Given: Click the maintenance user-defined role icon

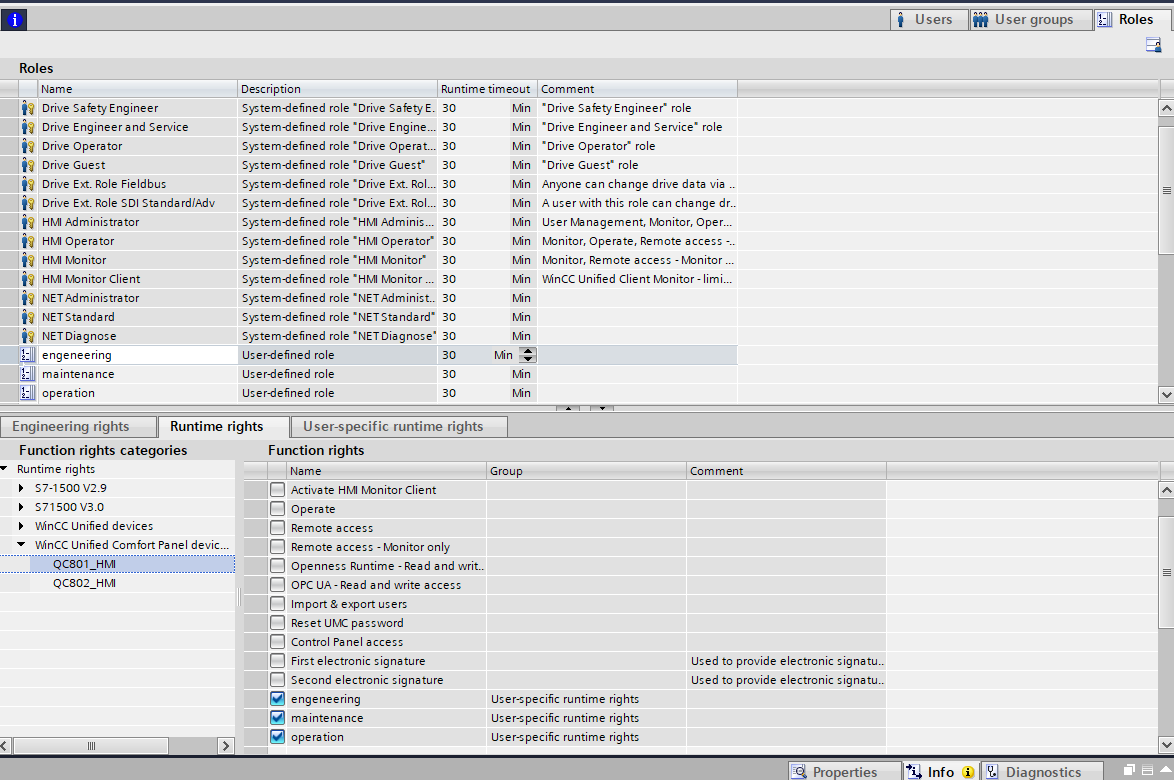Looking at the screenshot, I should click(28, 374).
